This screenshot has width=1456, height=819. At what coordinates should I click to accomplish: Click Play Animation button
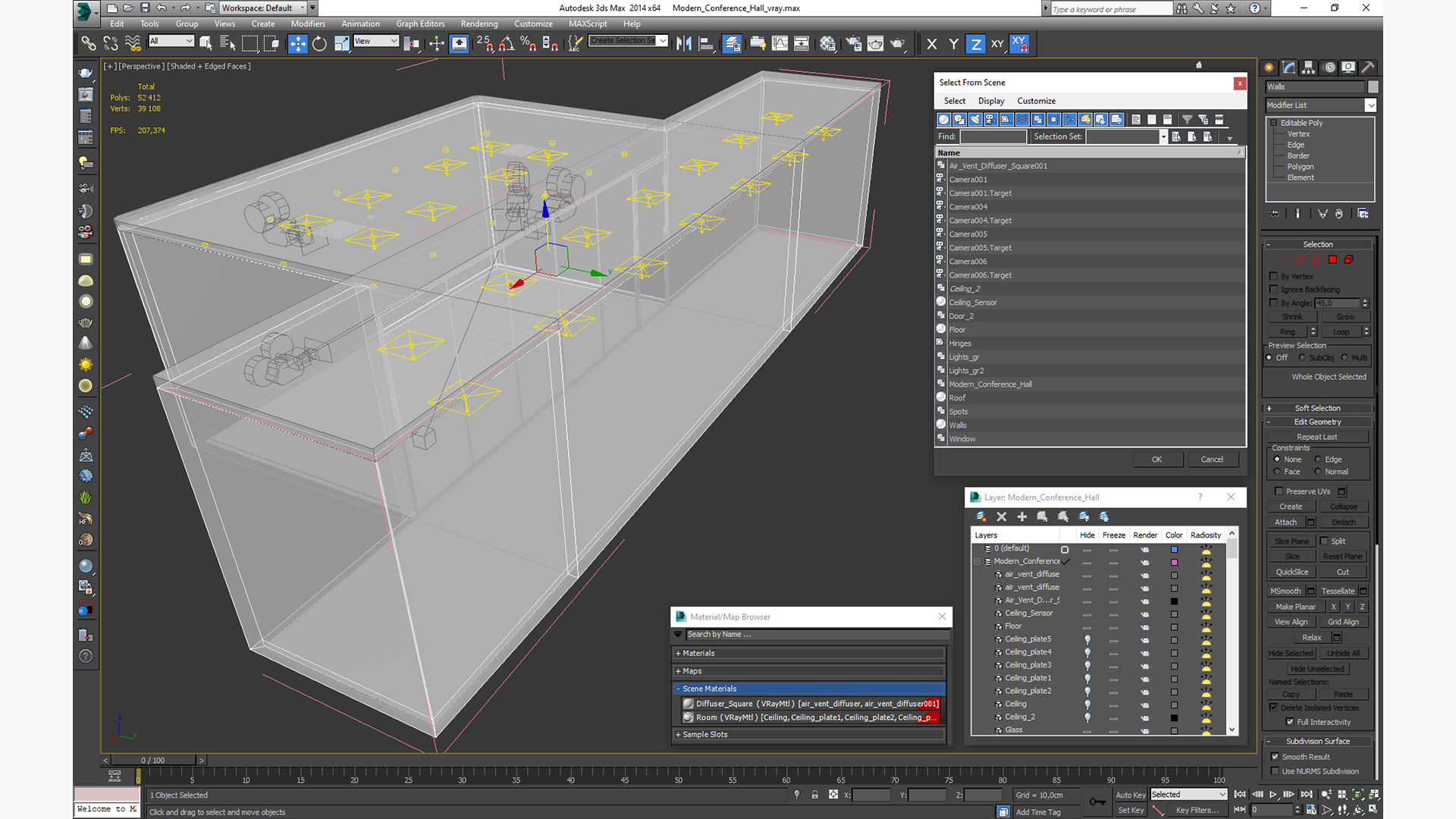click(1273, 794)
